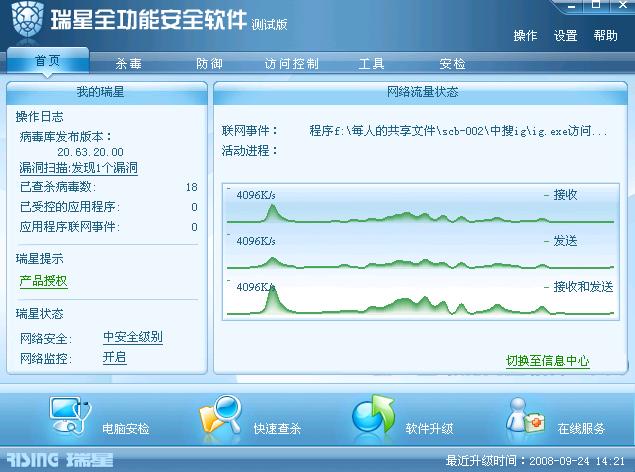635x472 pixels.
Task: Open the 工具 tools tab
Action: [371, 64]
